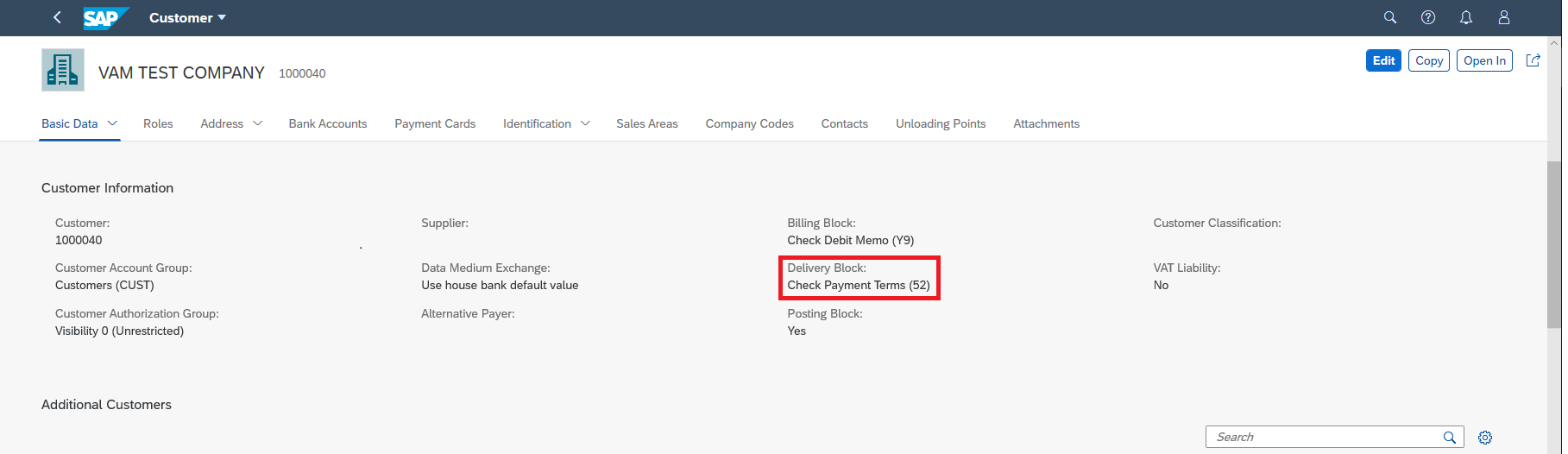Expand Identification tab dropdown arrow
This screenshot has height=454, width=1568.
[x=585, y=123]
